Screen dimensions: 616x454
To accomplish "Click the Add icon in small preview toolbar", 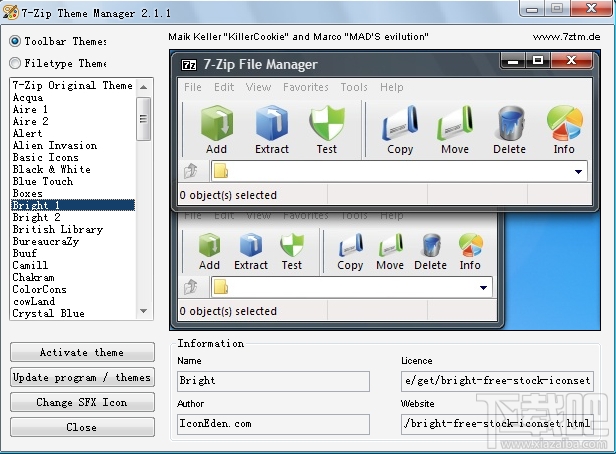I will [x=209, y=245].
